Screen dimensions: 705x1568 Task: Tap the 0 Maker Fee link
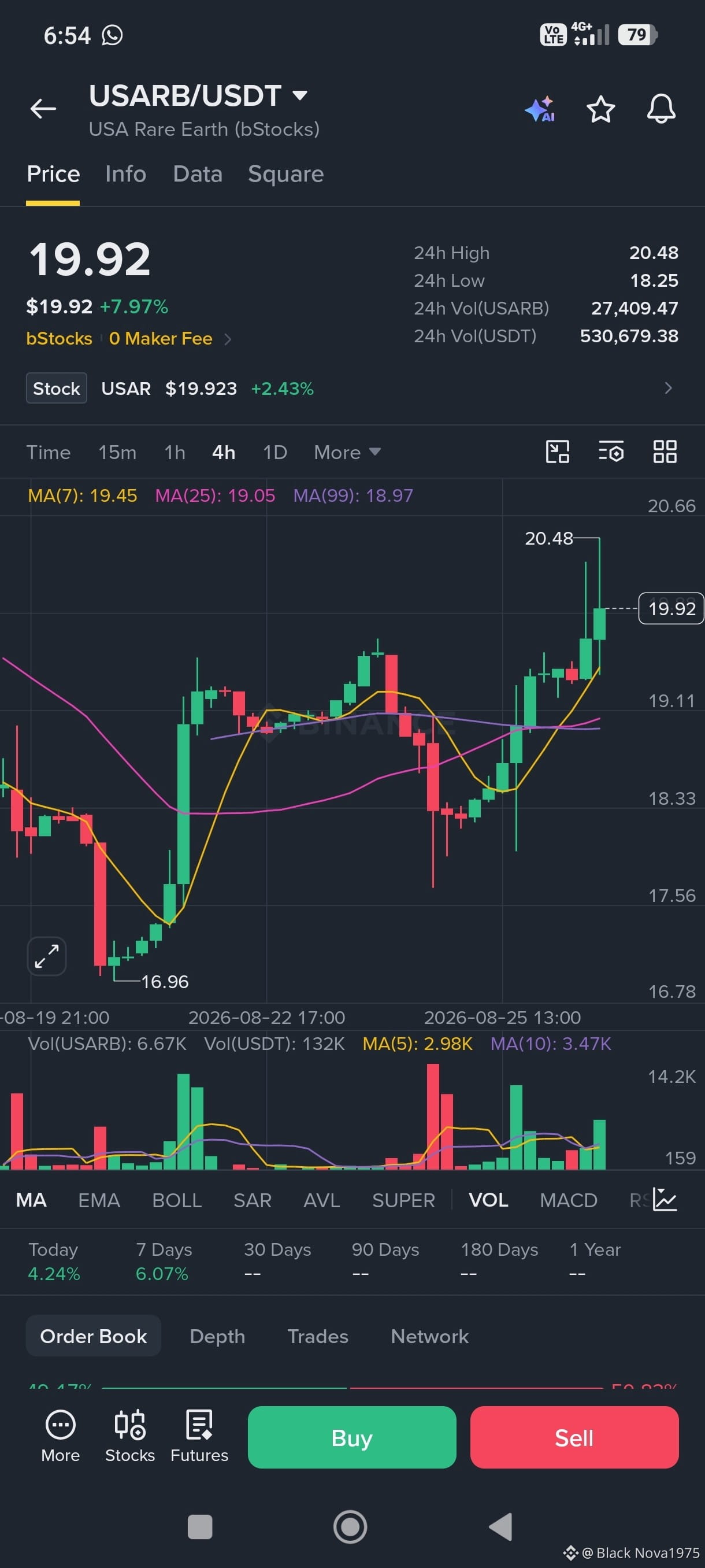(161, 338)
